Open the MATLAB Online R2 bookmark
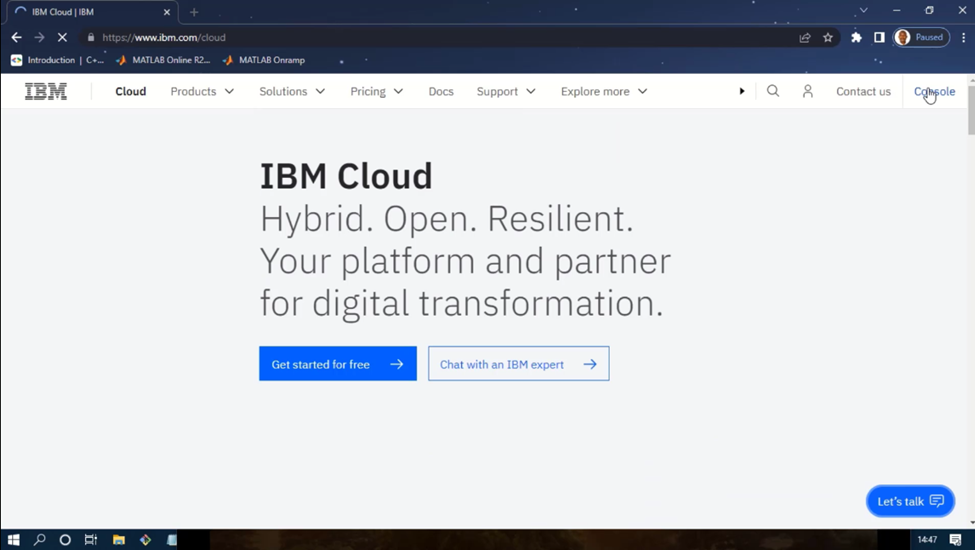 coord(164,60)
